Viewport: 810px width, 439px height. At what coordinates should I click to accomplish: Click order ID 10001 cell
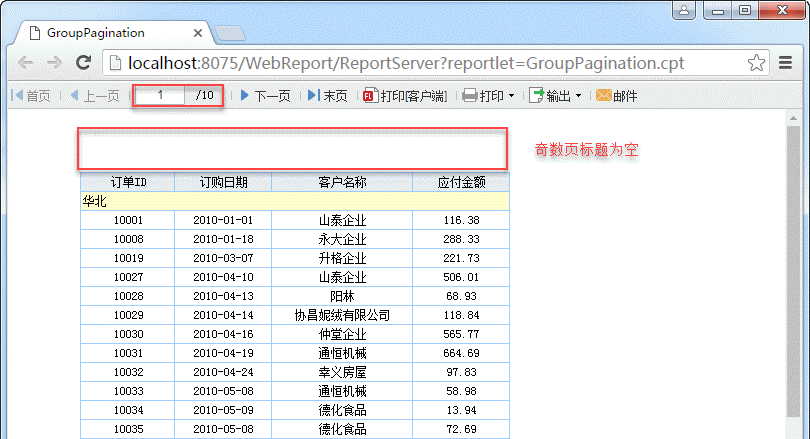pyautogui.click(x=128, y=220)
